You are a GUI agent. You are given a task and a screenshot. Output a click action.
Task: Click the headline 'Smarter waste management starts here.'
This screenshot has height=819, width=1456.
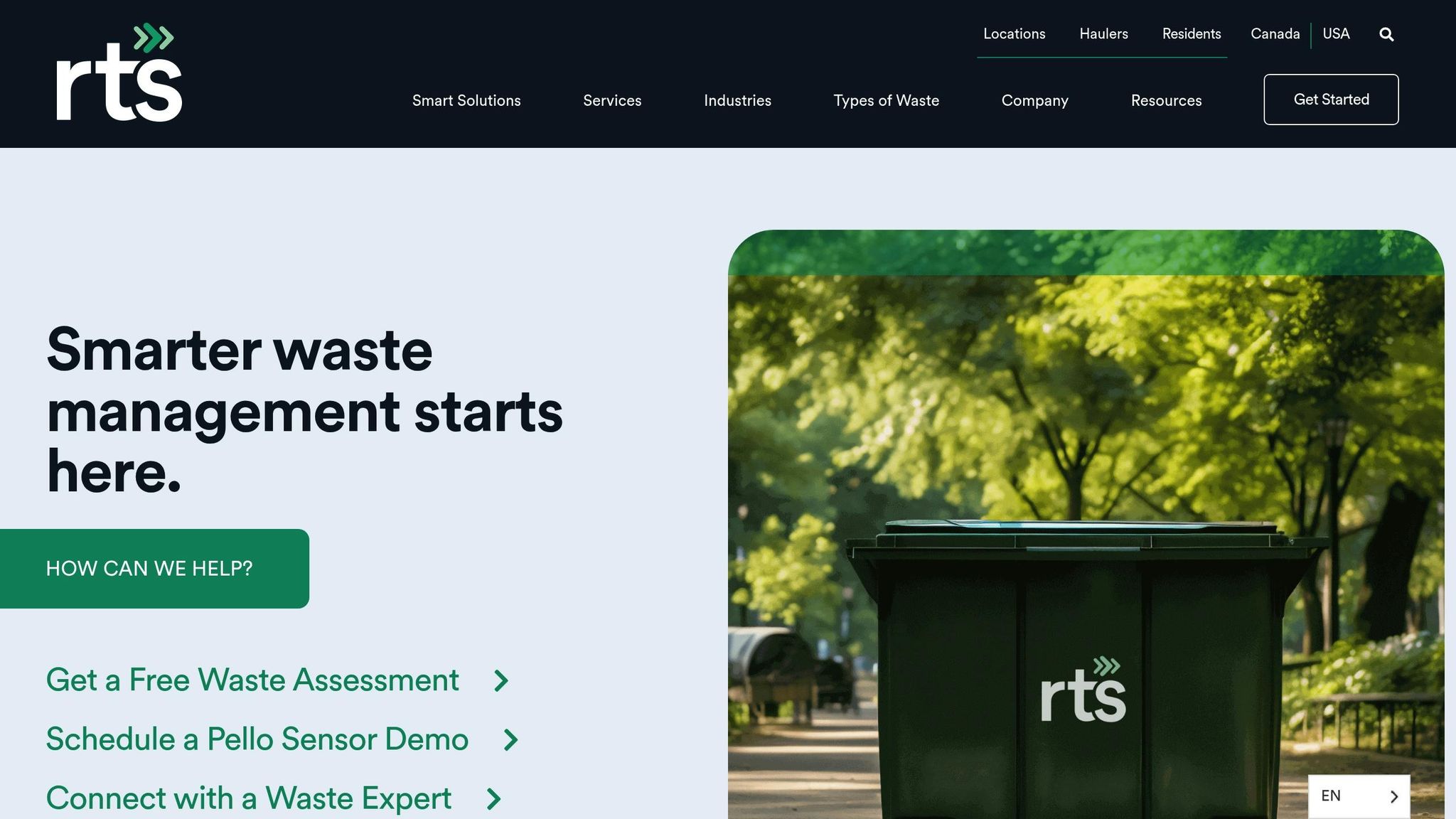[304, 410]
